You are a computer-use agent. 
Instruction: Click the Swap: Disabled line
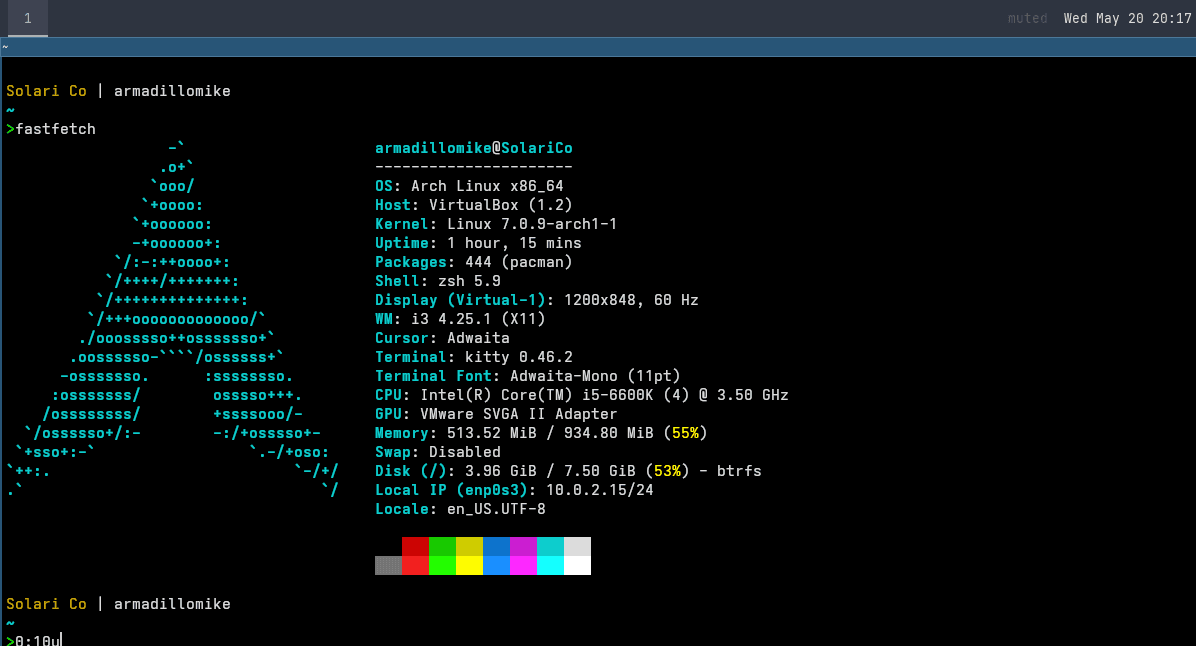pos(438,452)
